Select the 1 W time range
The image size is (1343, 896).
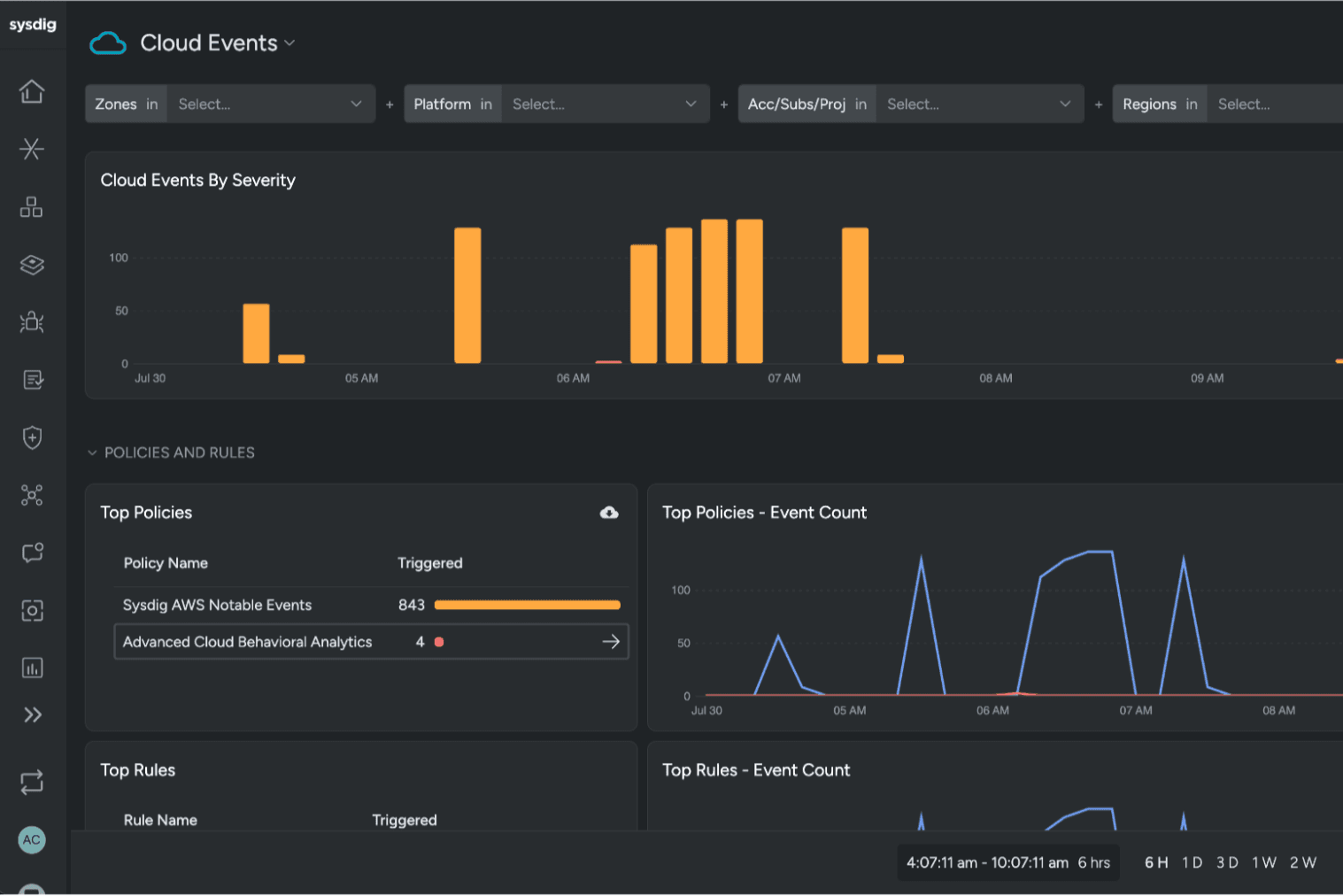pos(1263,862)
